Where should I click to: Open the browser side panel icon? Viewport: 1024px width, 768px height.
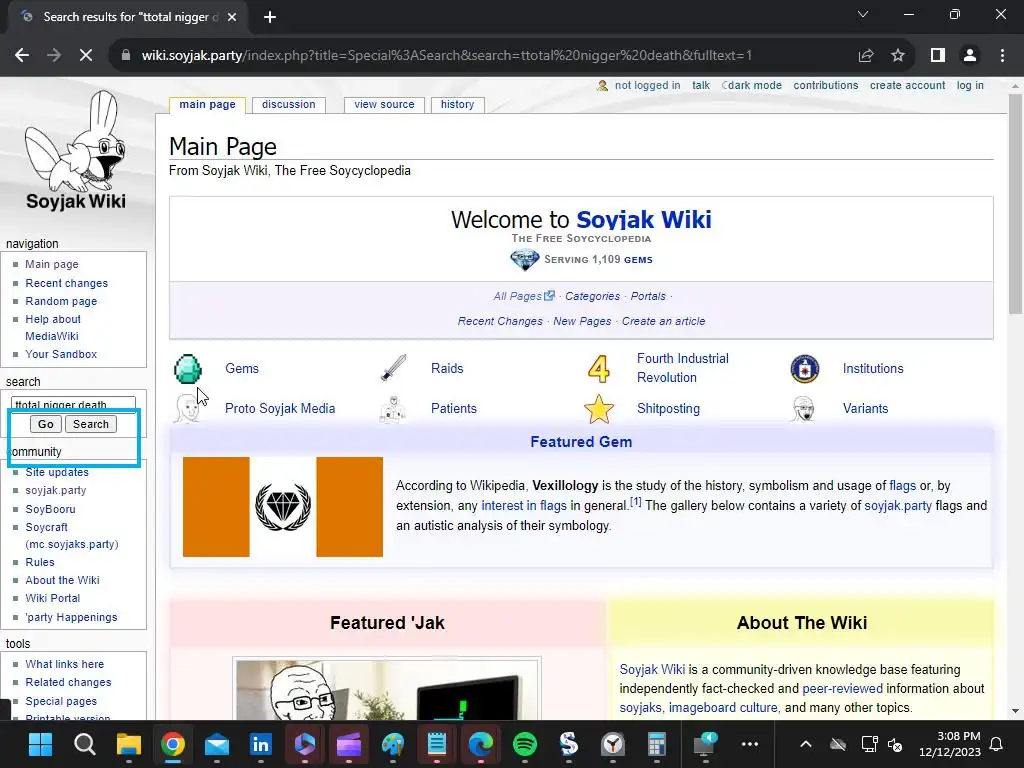tap(938, 56)
